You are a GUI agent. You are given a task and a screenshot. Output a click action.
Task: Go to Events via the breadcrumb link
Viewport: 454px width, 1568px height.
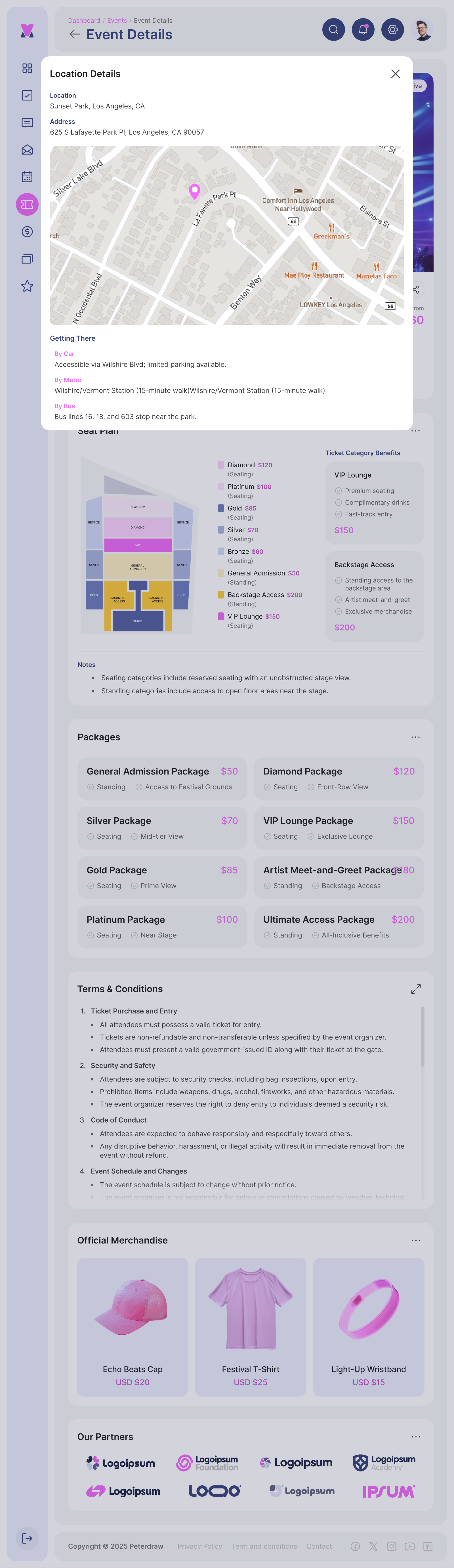tap(117, 20)
